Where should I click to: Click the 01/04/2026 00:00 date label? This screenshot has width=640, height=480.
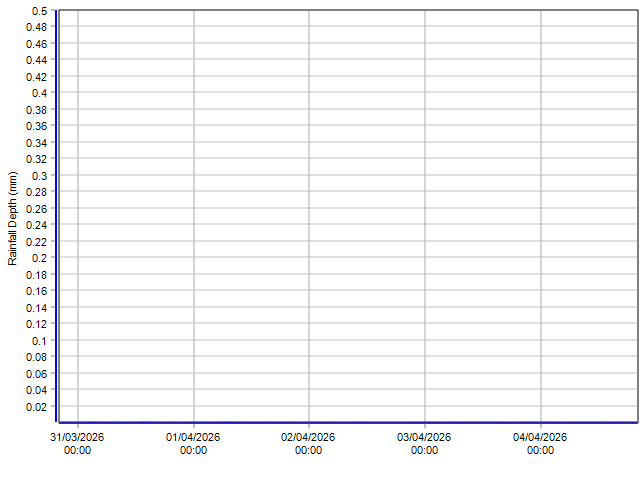[193, 444]
